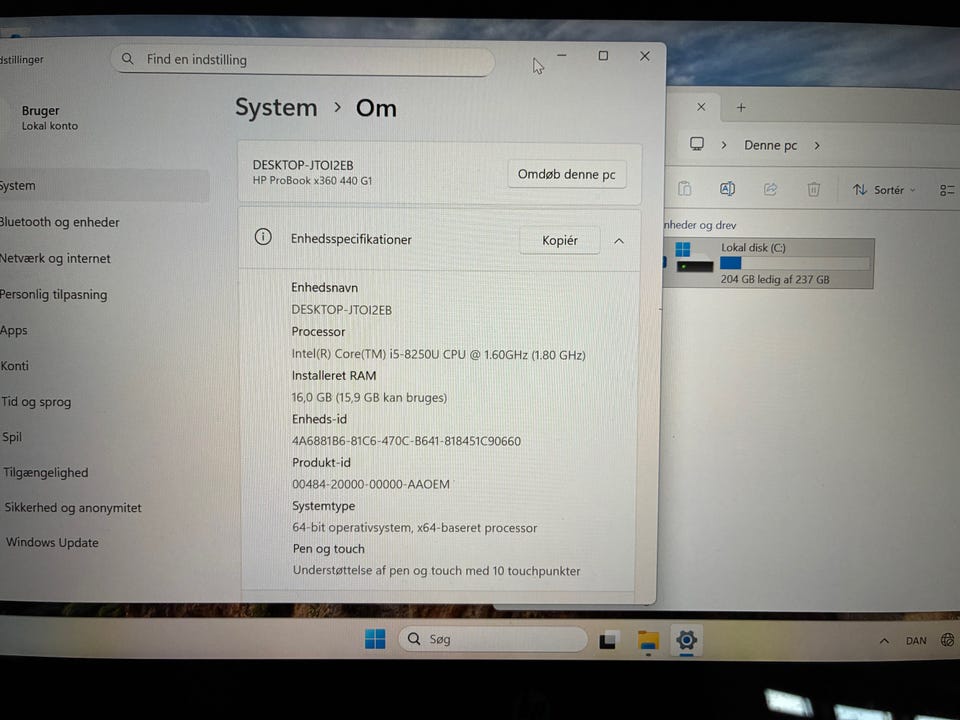This screenshot has width=960, height=720.
Task: Click the info icon beside Enhedsspecifikationer
Action: tap(263, 238)
